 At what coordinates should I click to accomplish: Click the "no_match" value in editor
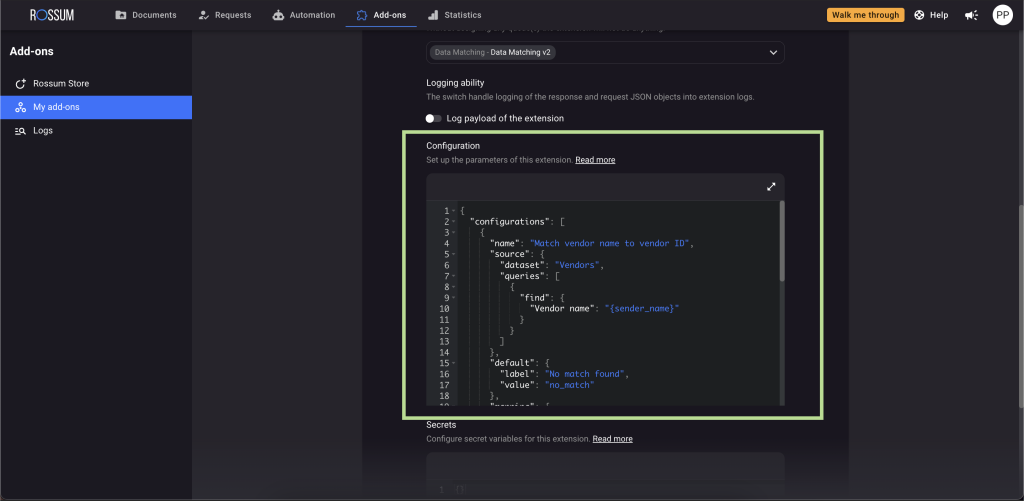click(x=567, y=385)
